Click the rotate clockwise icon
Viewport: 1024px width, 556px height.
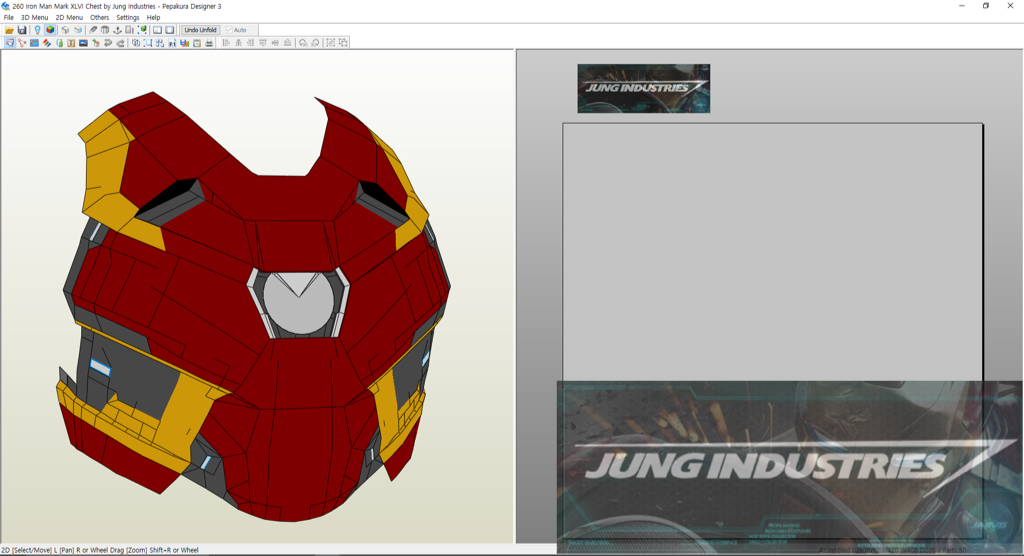(x=315, y=43)
